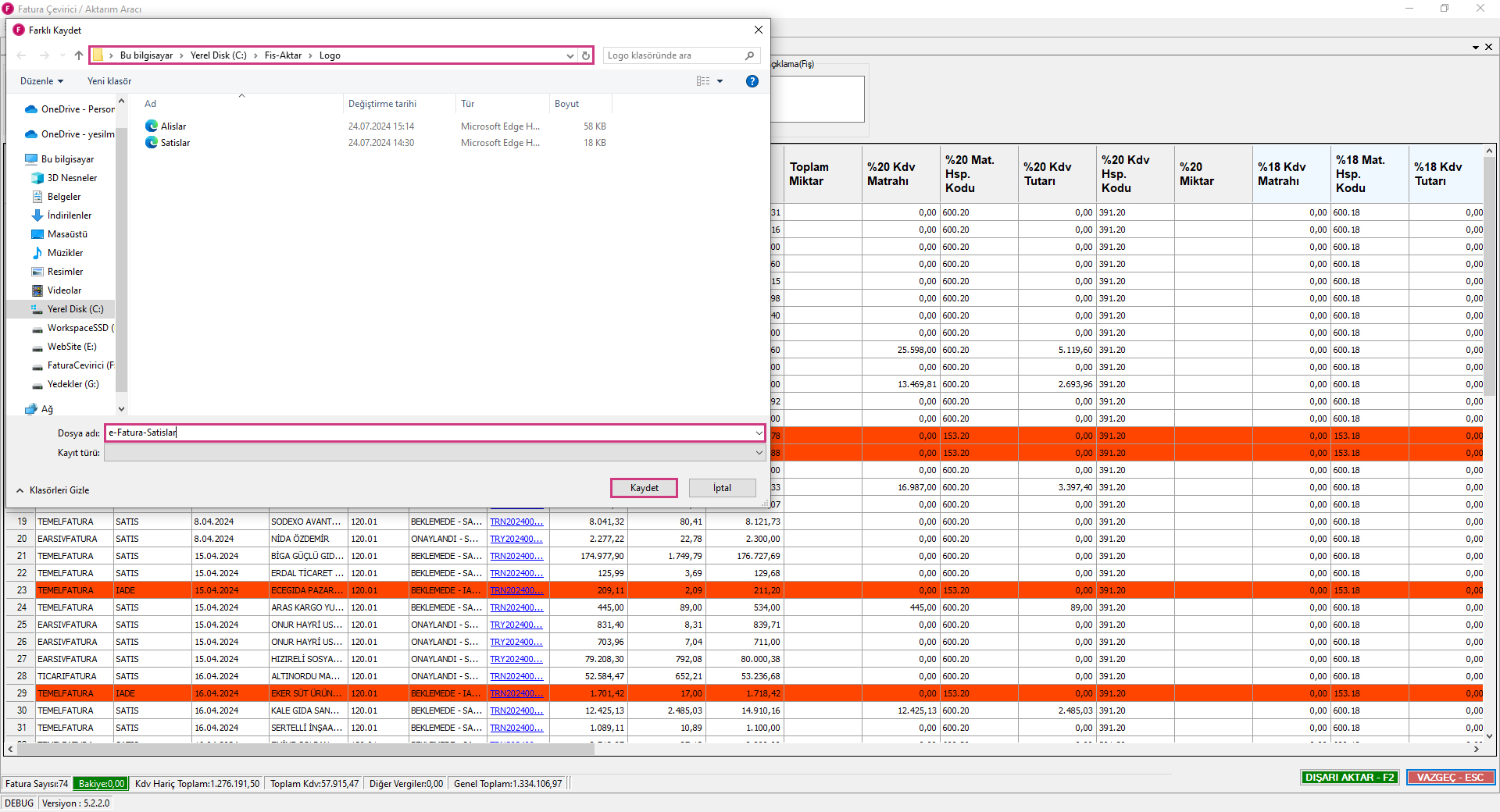
Task: Expand the address path history dropdown
Action: click(570, 55)
